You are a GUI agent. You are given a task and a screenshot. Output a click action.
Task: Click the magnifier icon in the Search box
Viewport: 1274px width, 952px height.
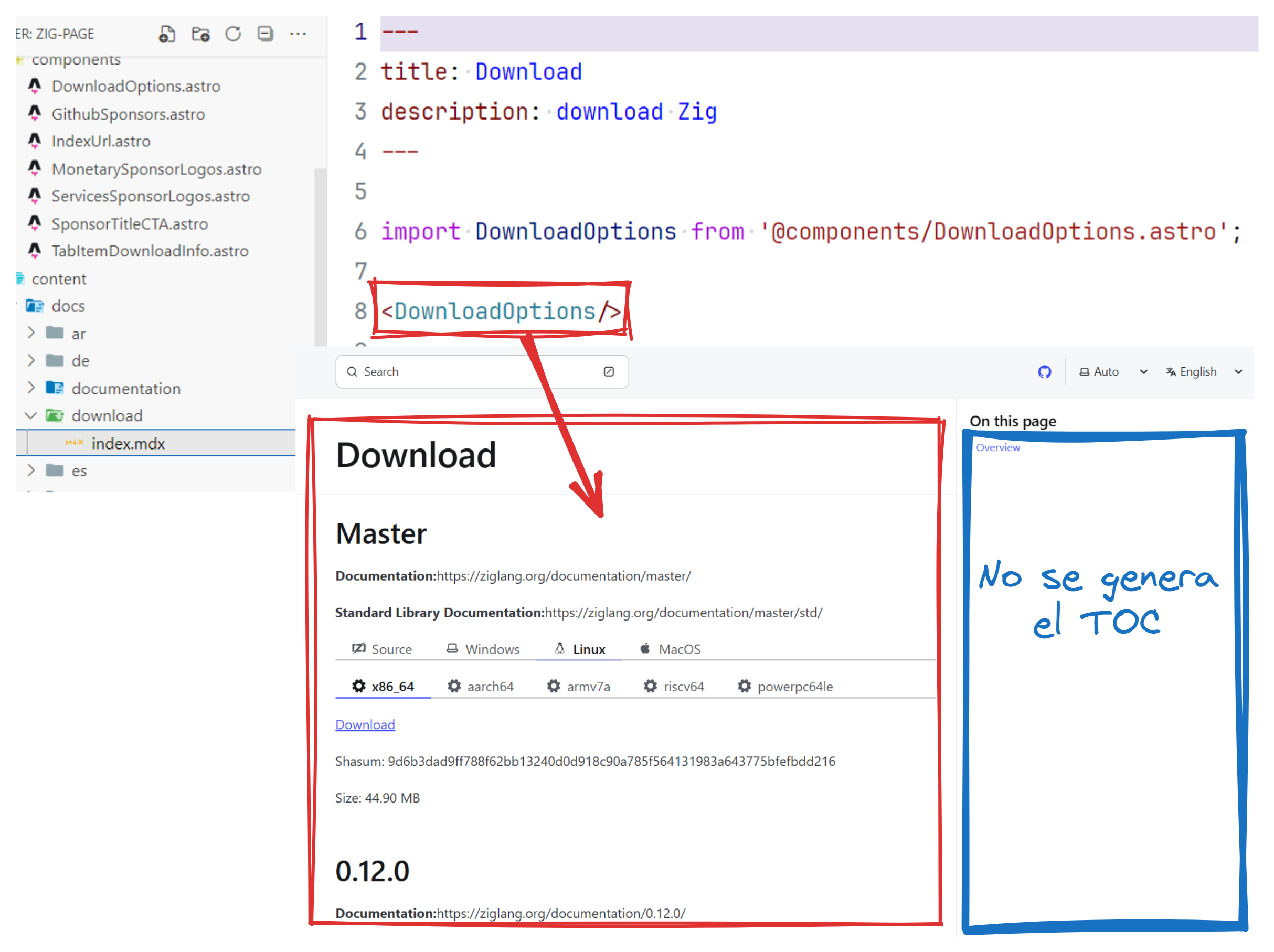pos(352,372)
